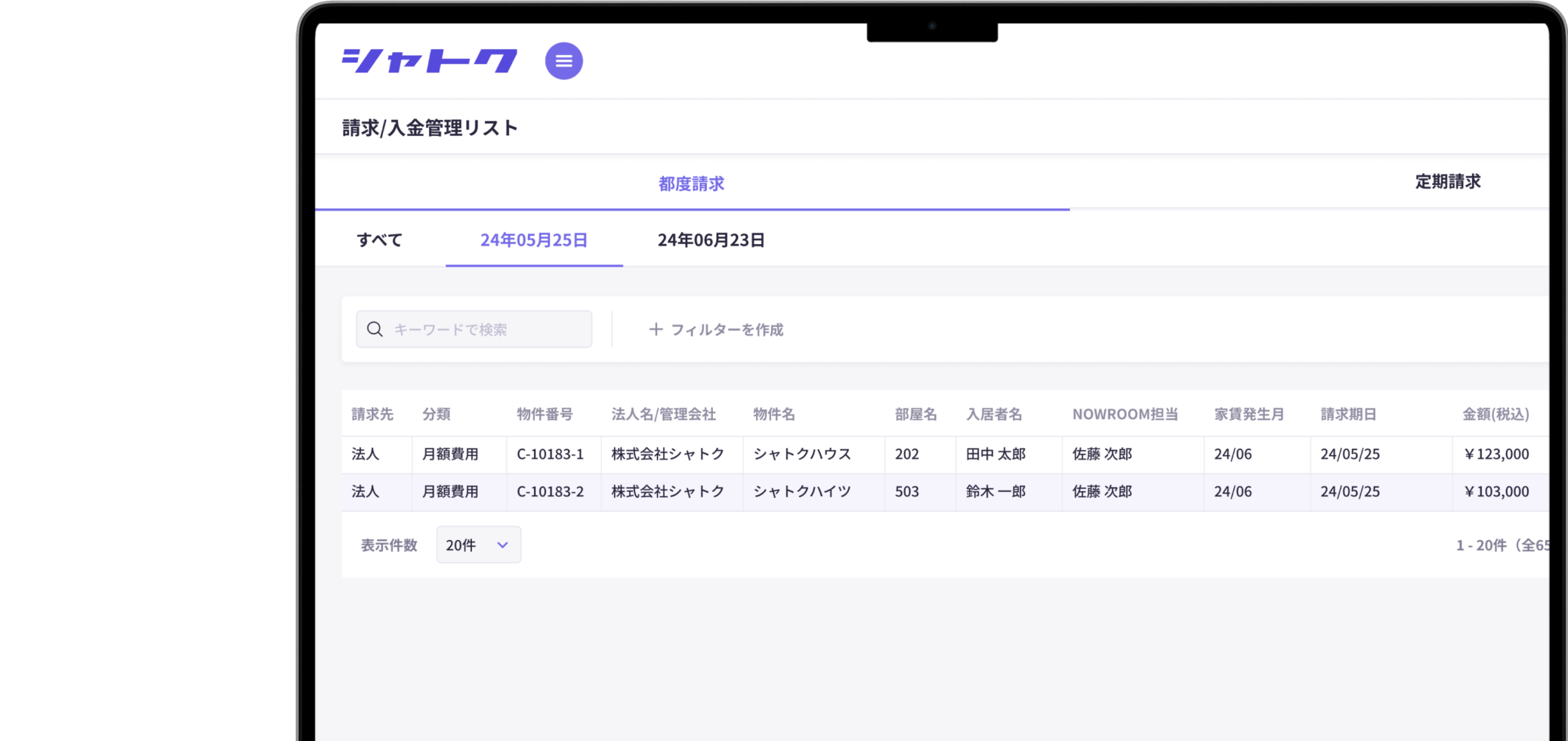Click フィルターを作成 button
1568x741 pixels.
(716, 329)
